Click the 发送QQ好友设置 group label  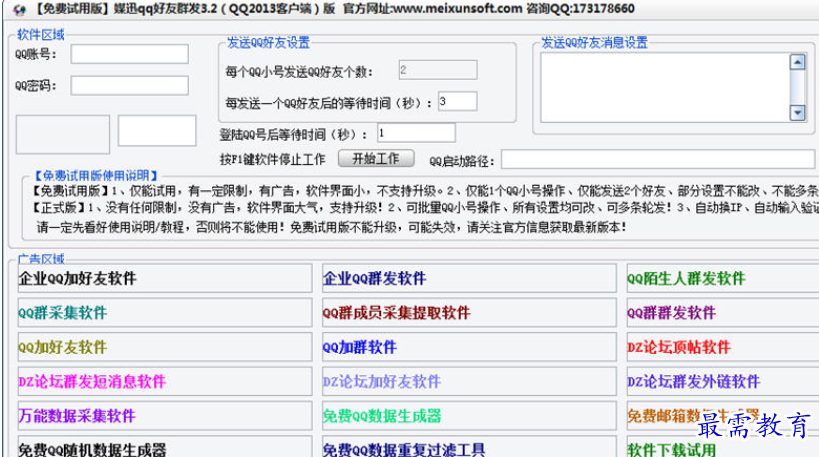click(x=268, y=43)
